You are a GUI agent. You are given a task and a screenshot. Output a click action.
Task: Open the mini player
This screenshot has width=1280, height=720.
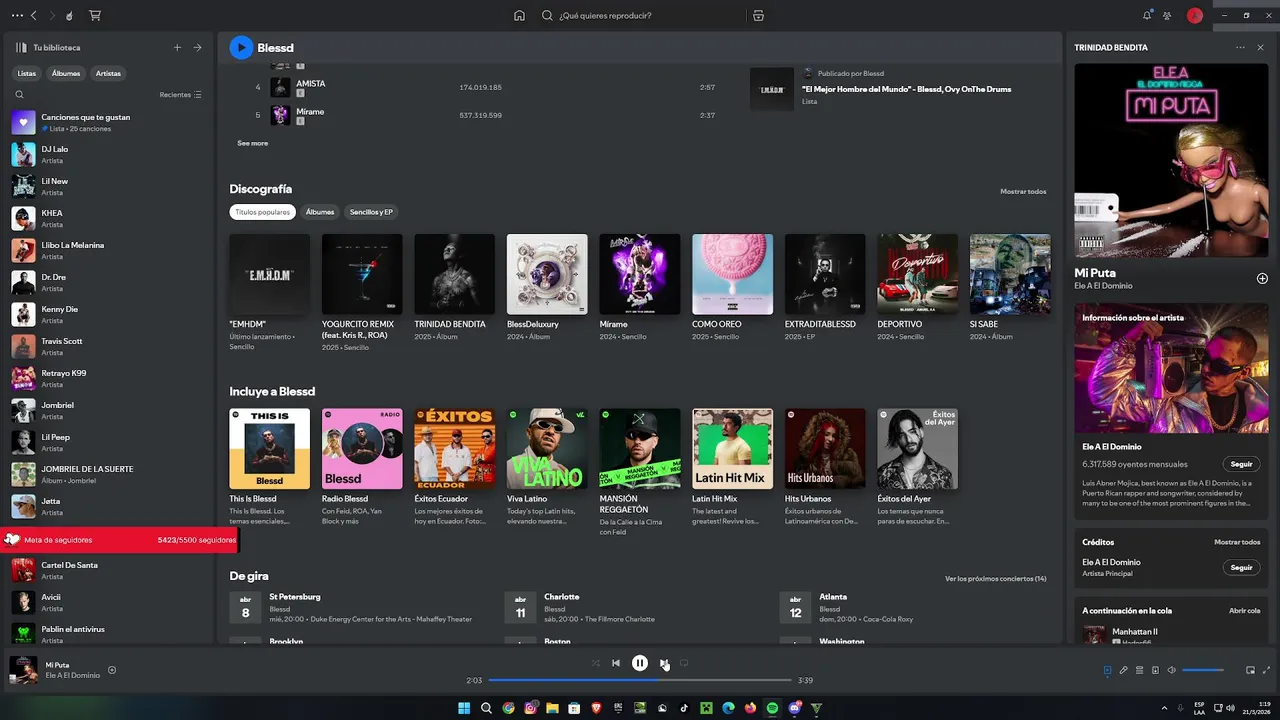pyautogui.click(x=1250, y=670)
